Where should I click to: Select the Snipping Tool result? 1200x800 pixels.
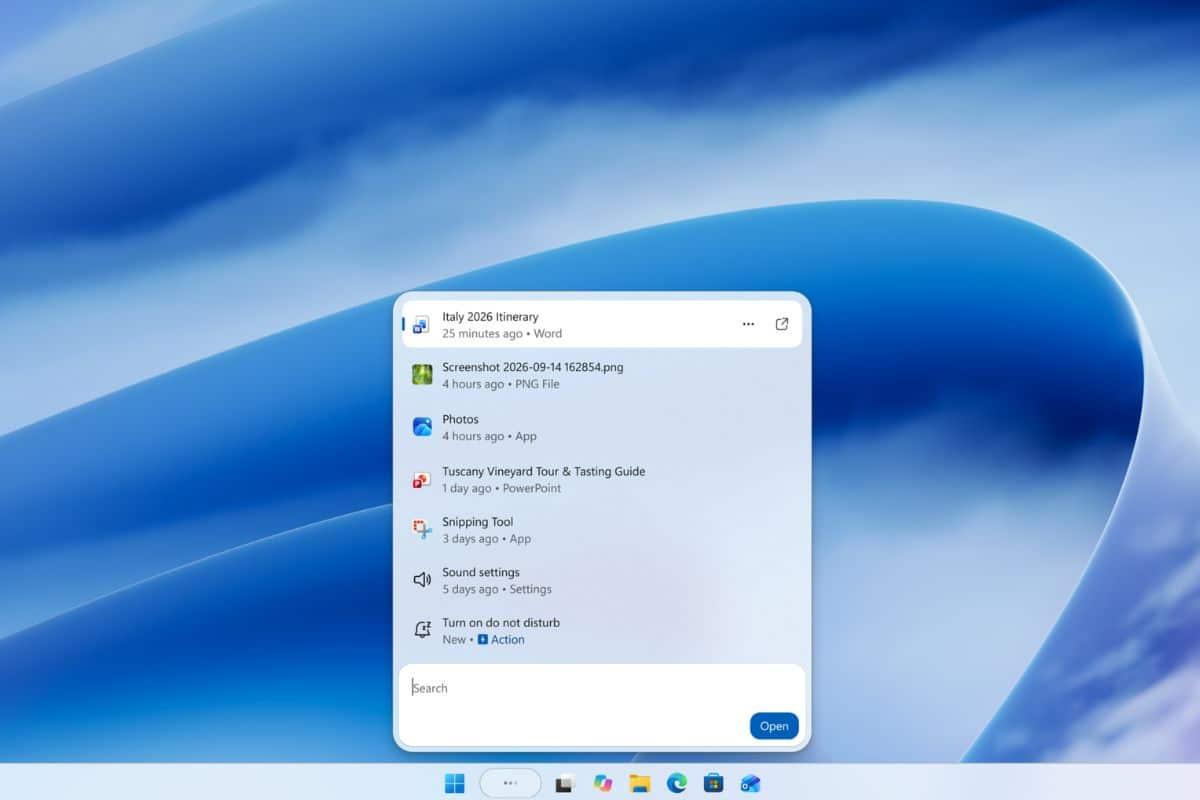pos(602,530)
